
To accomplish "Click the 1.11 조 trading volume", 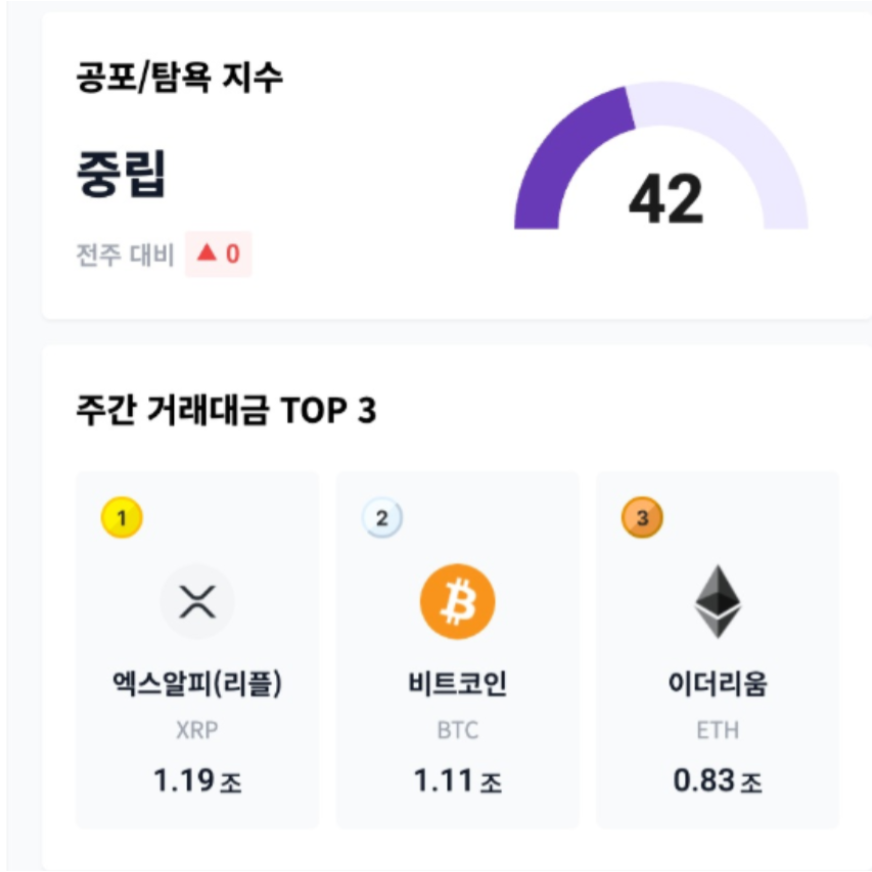I will (x=457, y=780).
